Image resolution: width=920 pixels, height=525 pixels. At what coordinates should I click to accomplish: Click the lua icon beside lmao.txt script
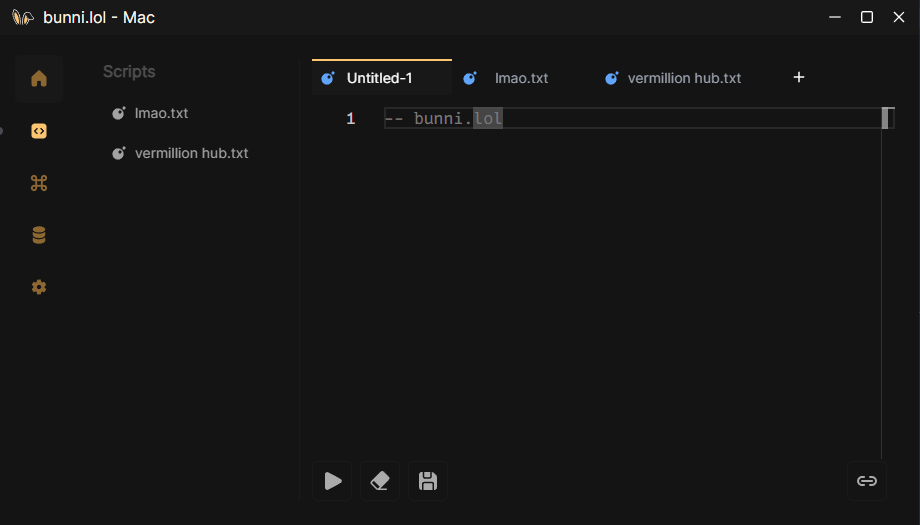(119, 113)
